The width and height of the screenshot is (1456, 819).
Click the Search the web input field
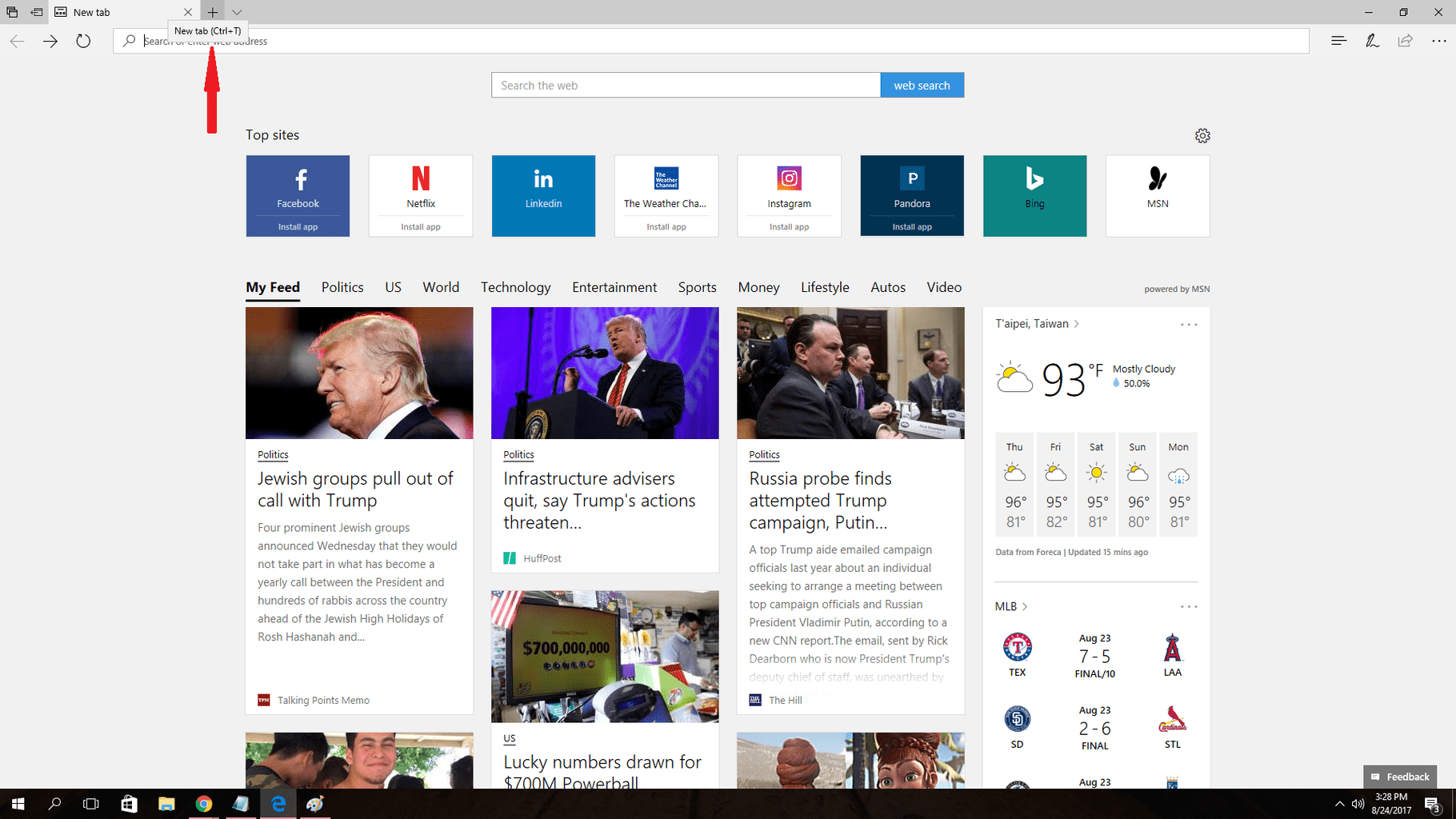[686, 85]
